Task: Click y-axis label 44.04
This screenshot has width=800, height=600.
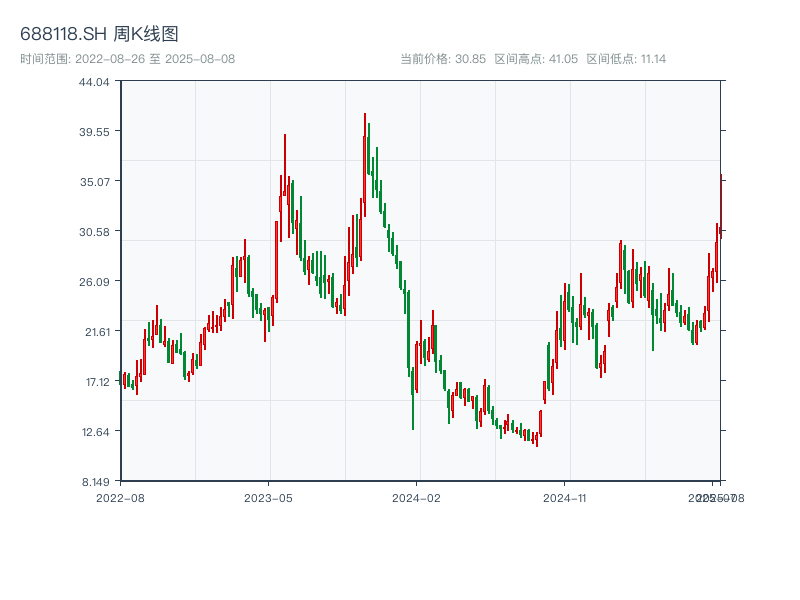Action: (94, 82)
